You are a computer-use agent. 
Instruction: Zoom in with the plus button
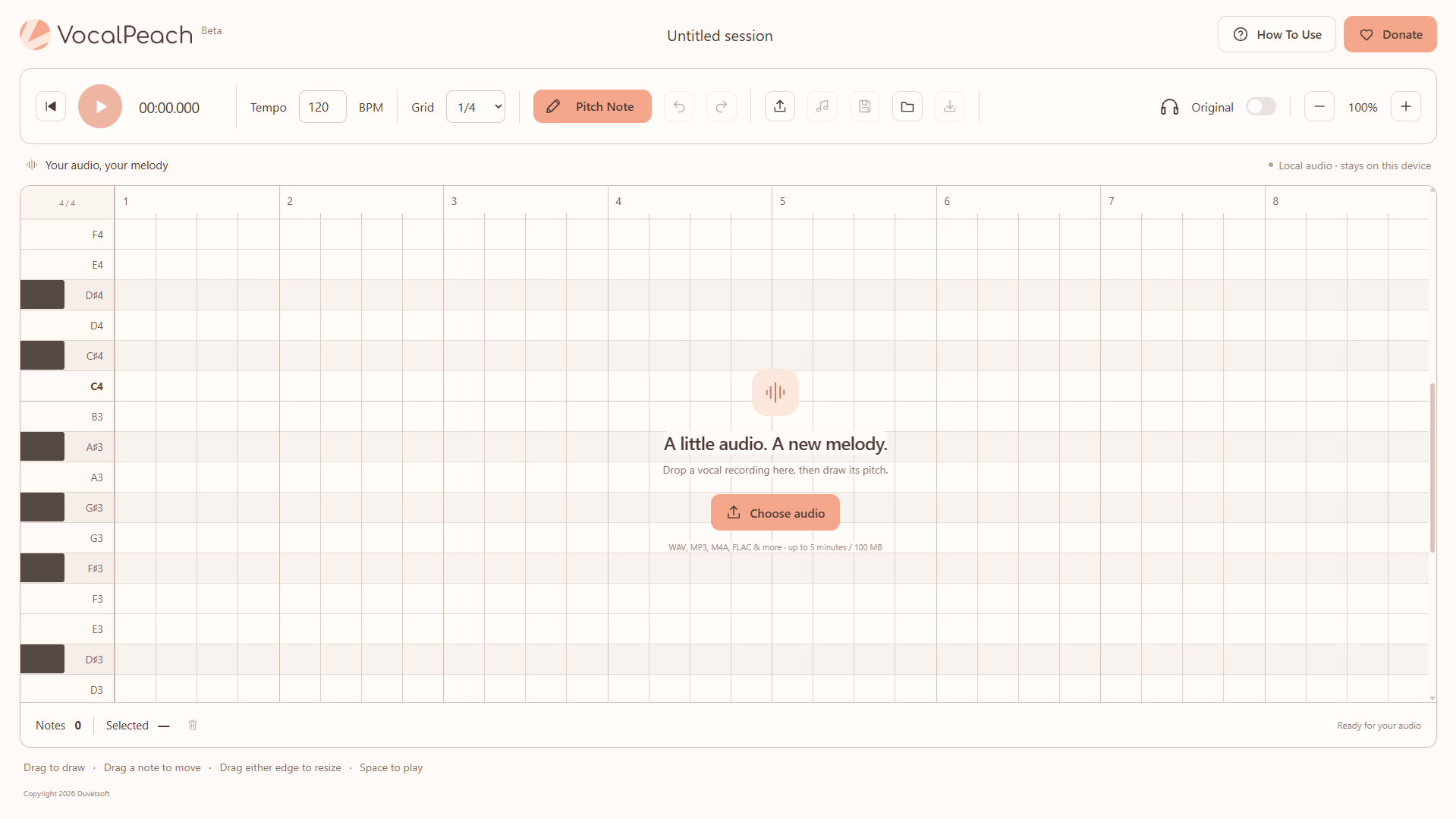coord(1406,106)
